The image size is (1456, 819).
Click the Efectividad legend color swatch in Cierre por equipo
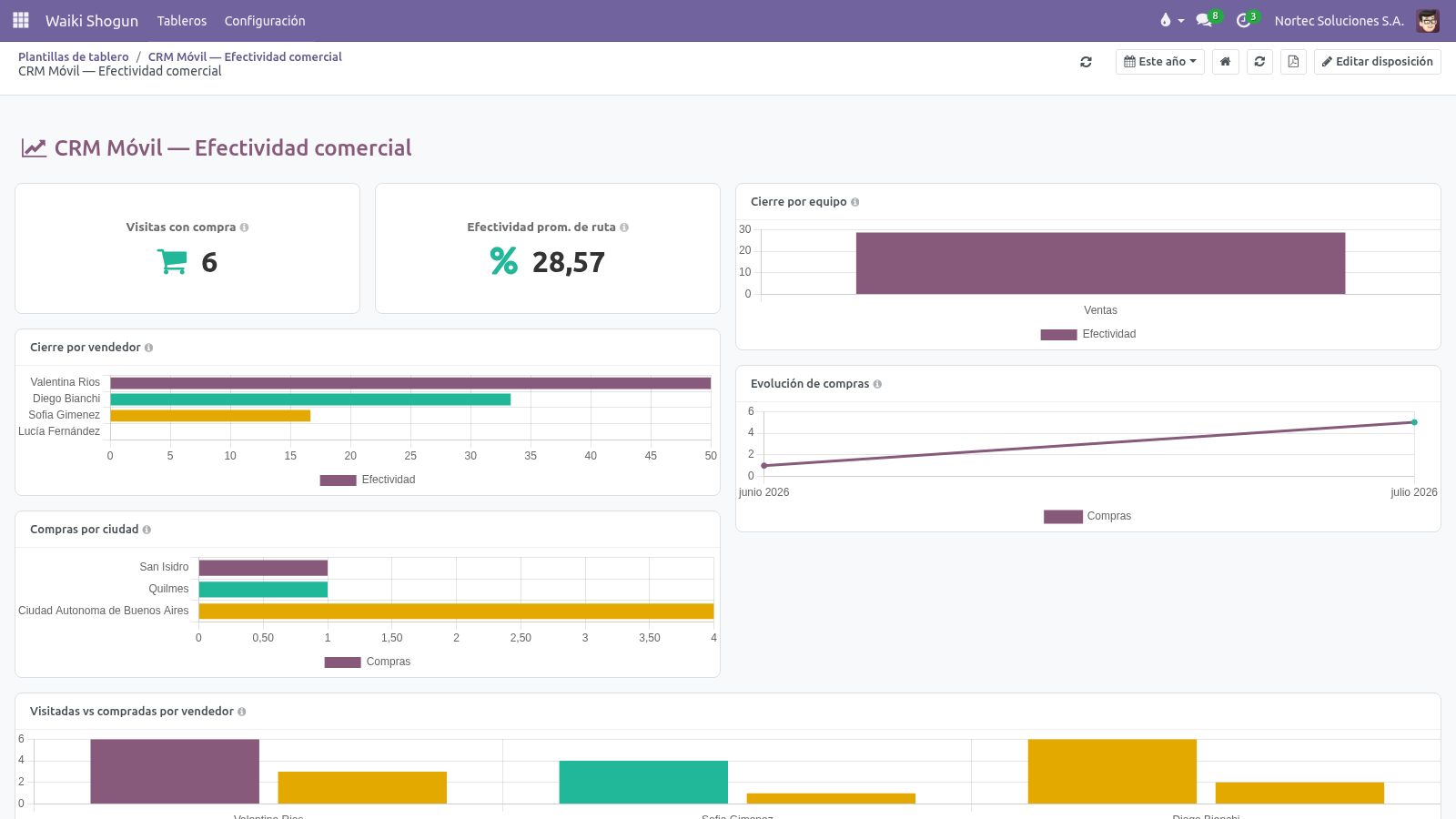tap(1058, 334)
